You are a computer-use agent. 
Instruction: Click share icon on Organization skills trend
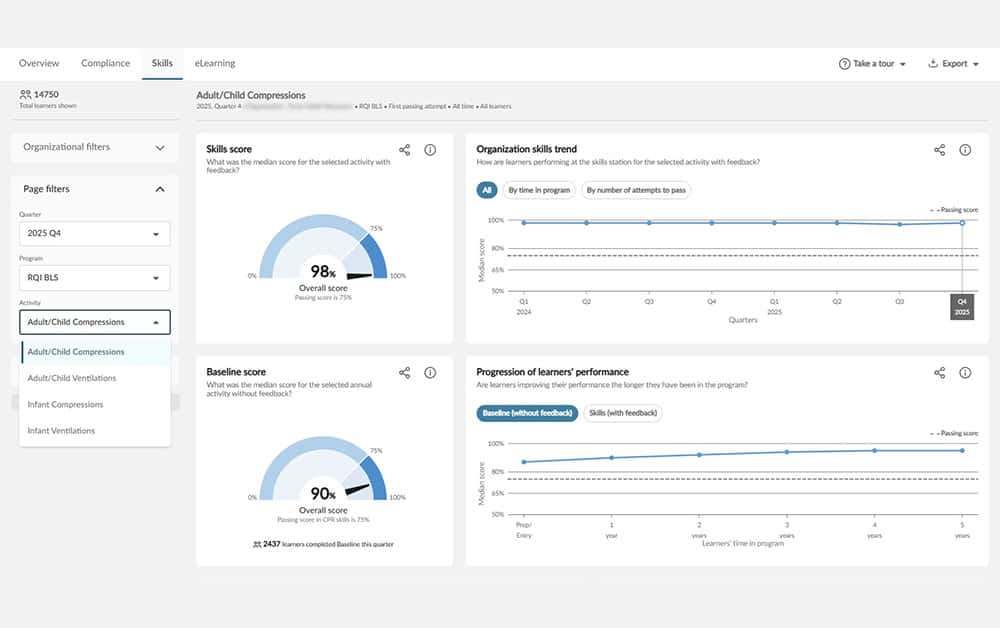(x=940, y=150)
